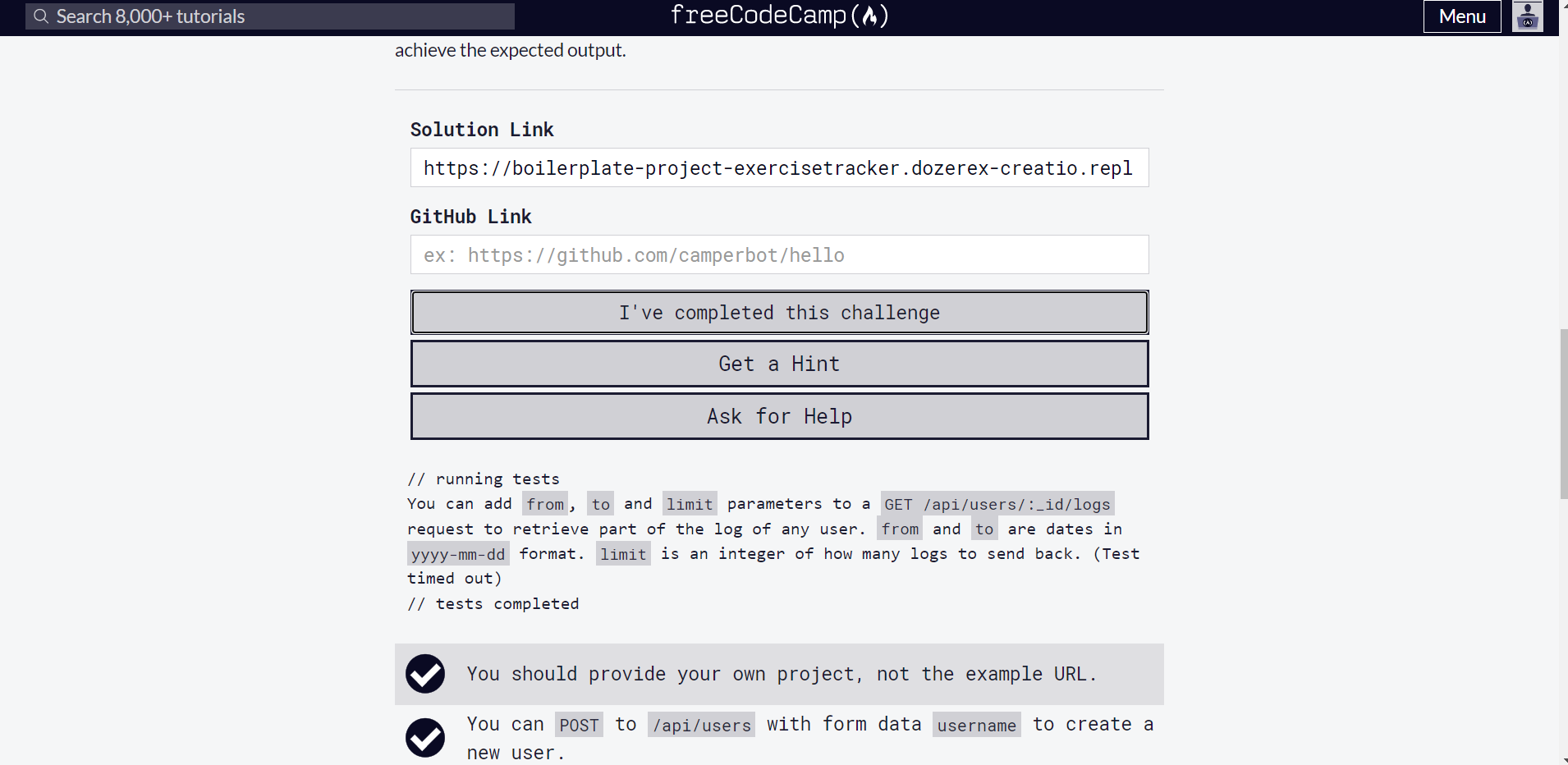Click the POST code label
1568x765 pixels.
579,725
